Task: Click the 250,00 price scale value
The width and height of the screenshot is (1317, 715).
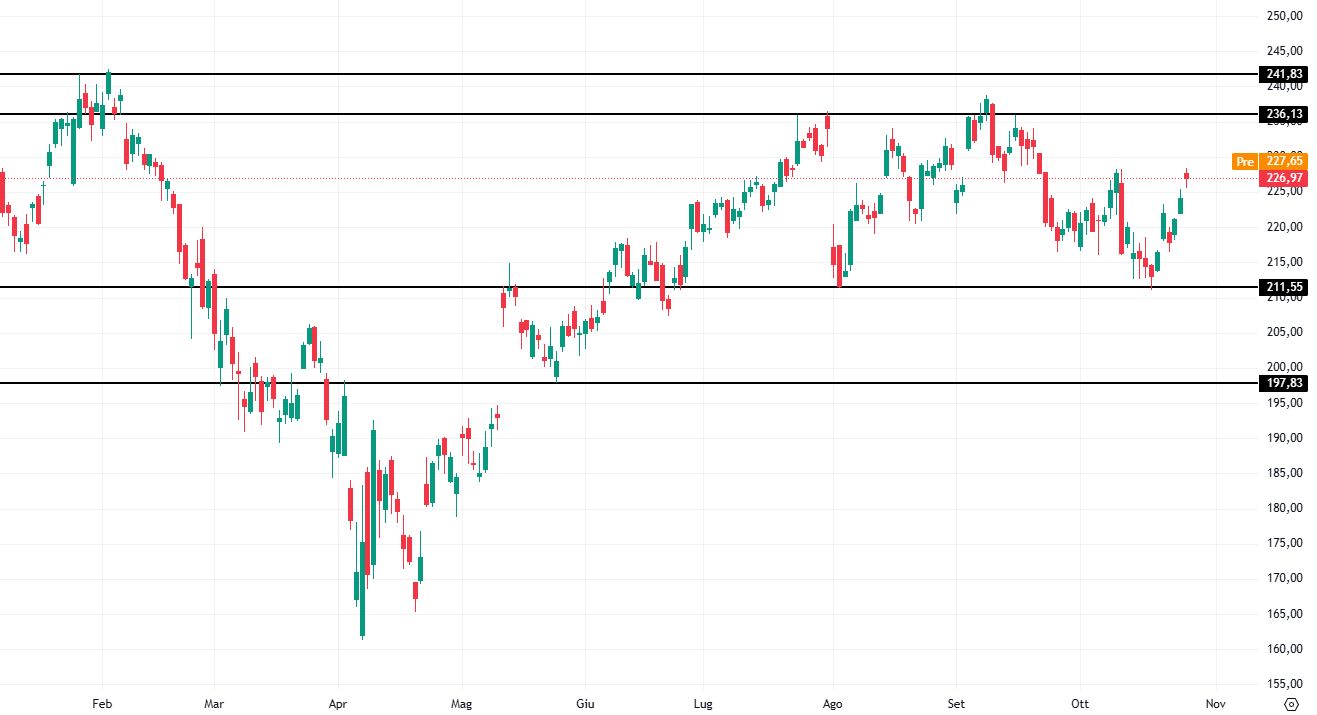Action: coord(1284,16)
